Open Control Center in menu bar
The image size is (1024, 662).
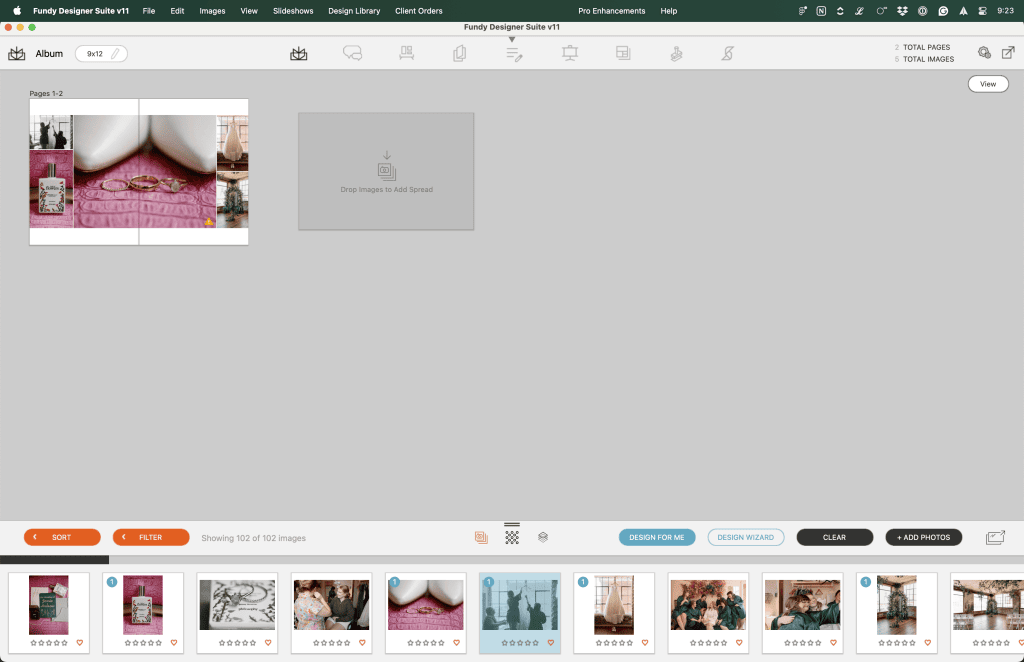click(x=982, y=10)
